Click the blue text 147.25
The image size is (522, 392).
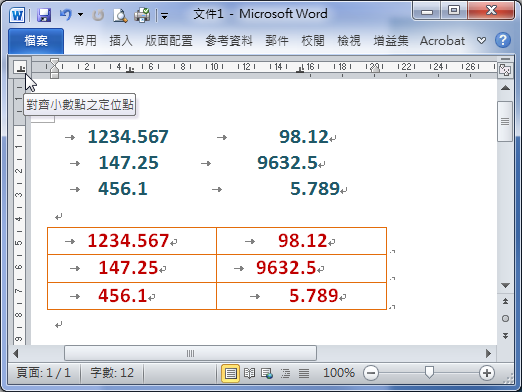[129, 163]
